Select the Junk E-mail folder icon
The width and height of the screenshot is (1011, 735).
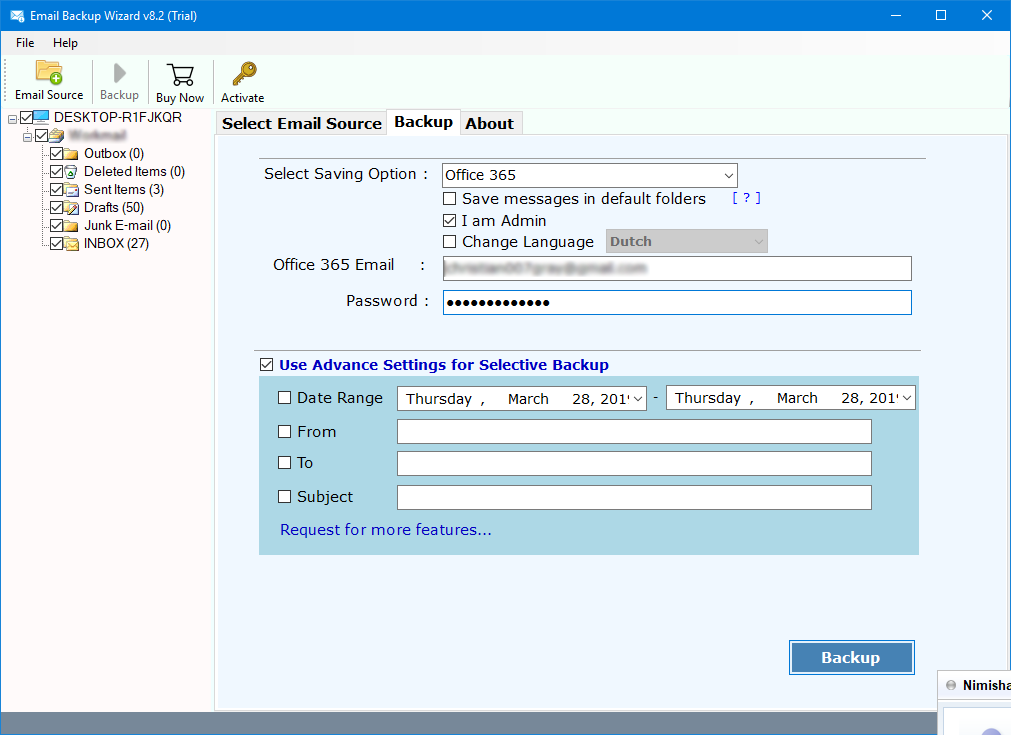pyautogui.click(x=71, y=226)
